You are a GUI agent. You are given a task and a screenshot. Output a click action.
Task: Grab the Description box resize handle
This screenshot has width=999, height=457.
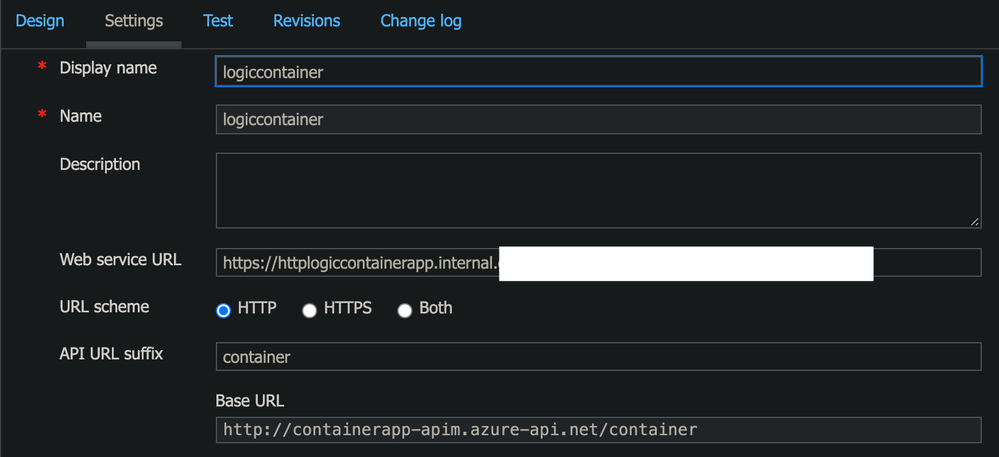pyautogui.click(x=974, y=221)
